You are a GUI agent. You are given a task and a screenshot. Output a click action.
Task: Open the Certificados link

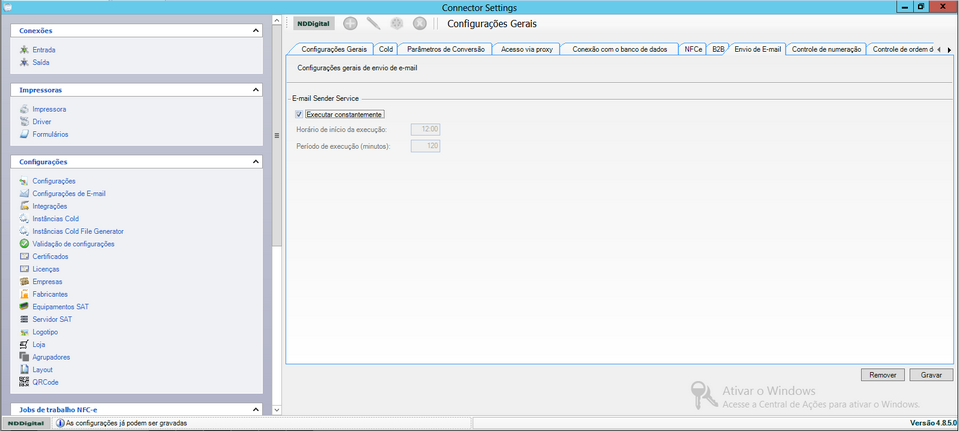[50, 256]
